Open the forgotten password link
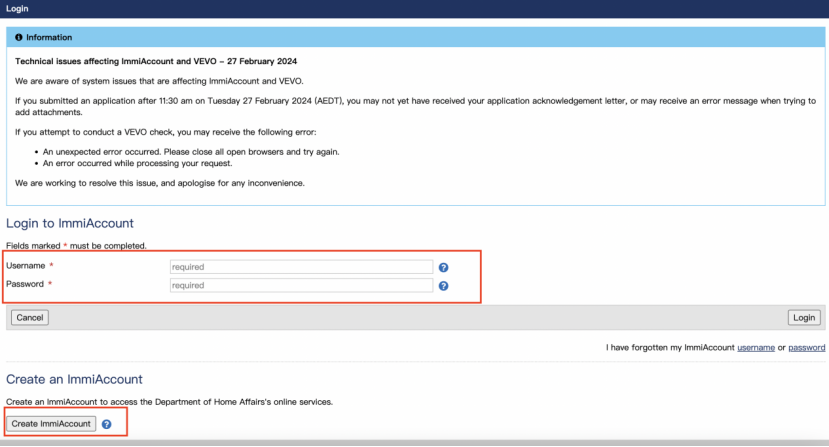This screenshot has height=447, width=829. coord(806,348)
